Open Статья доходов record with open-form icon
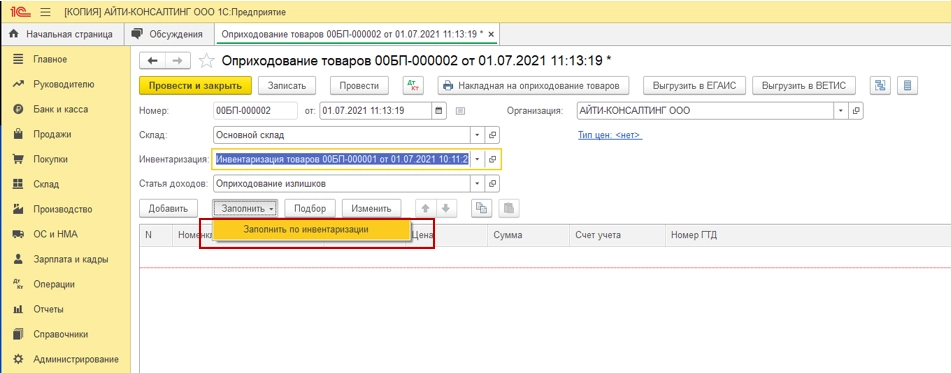951x373 pixels. 492,183
